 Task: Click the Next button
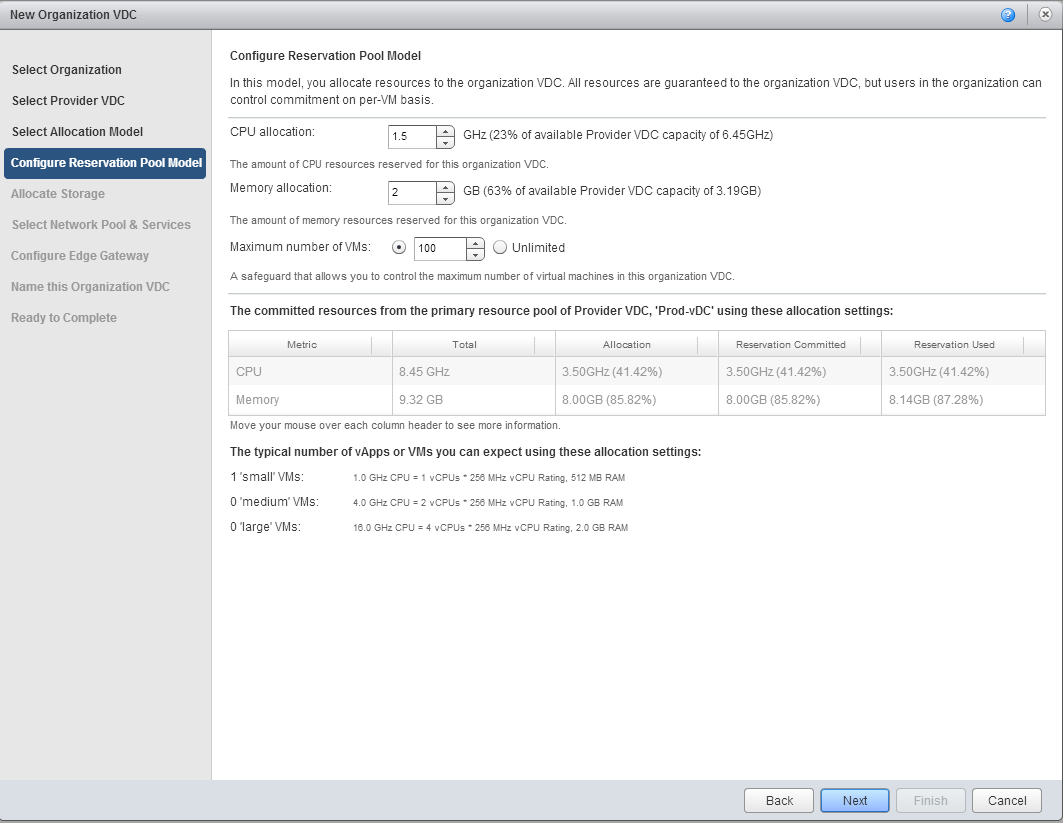point(854,800)
